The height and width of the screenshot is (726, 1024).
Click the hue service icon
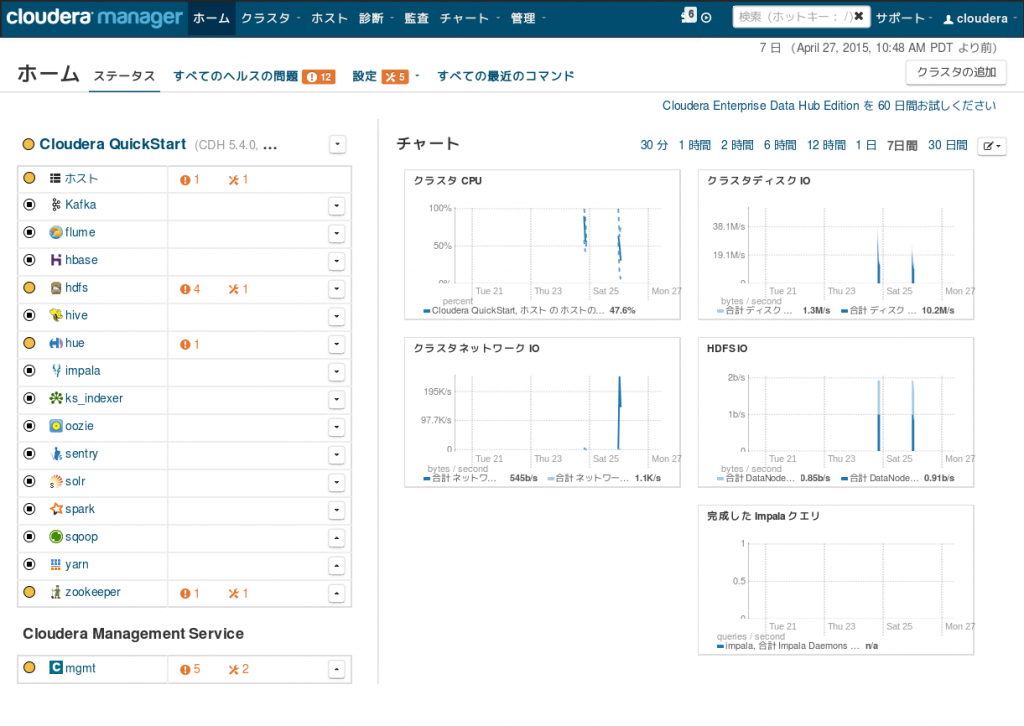pos(56,343)
